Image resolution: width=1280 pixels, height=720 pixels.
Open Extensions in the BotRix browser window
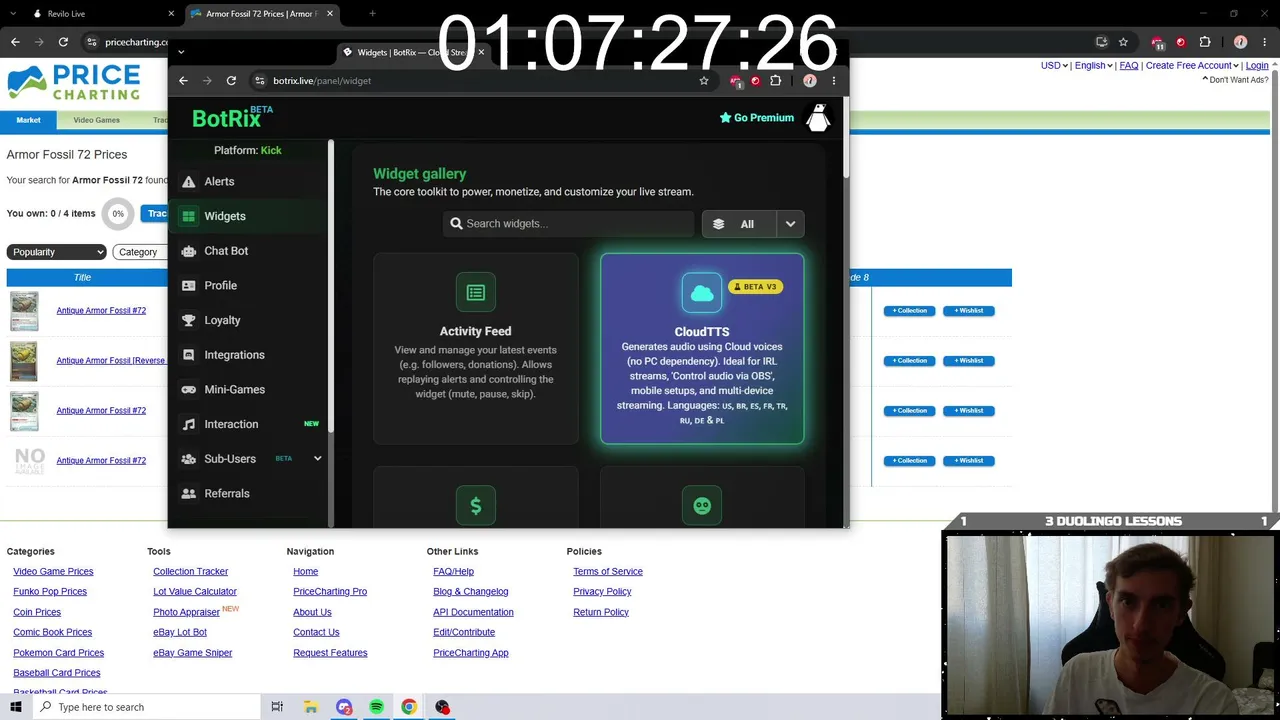point(776,81)
